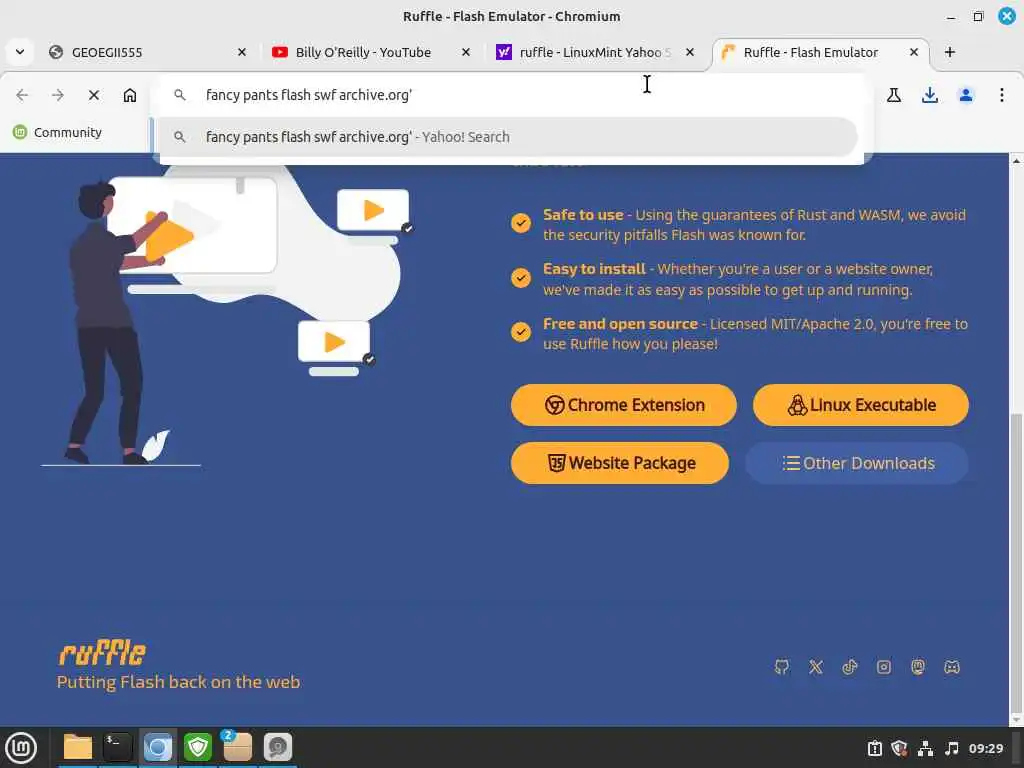This screenshot has width=1024, height=768.
Task: Click the ruffle logo in footer
Action: 102,652
